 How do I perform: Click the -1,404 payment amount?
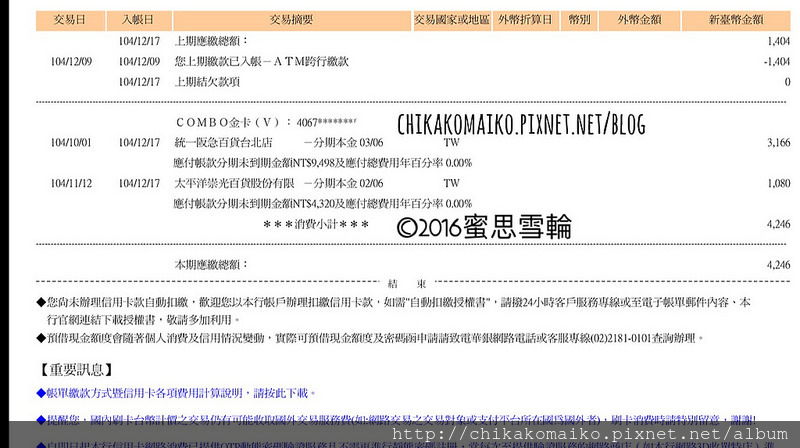tap(777, 62)
